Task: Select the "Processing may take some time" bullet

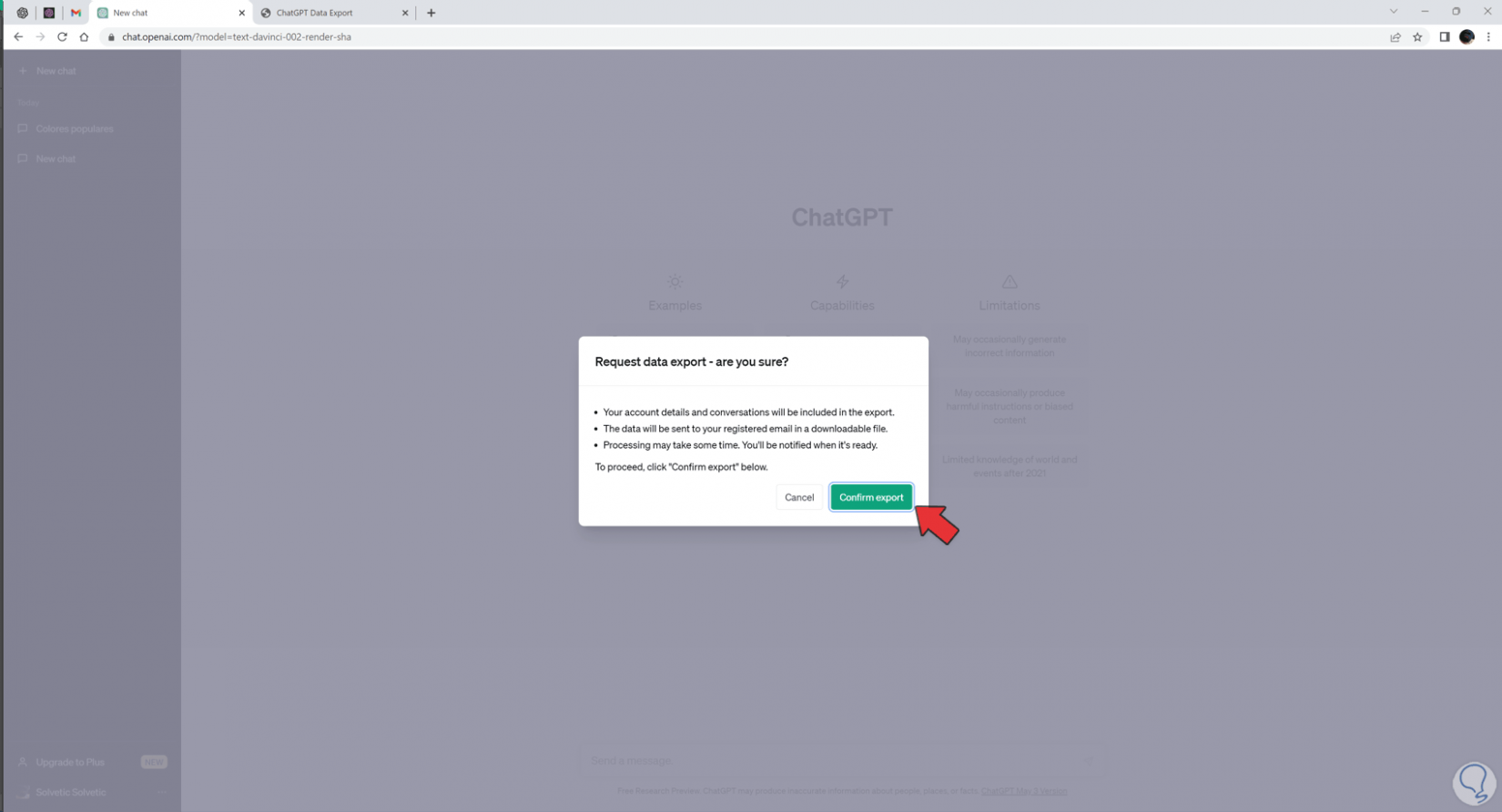Action: pos(740,445)
